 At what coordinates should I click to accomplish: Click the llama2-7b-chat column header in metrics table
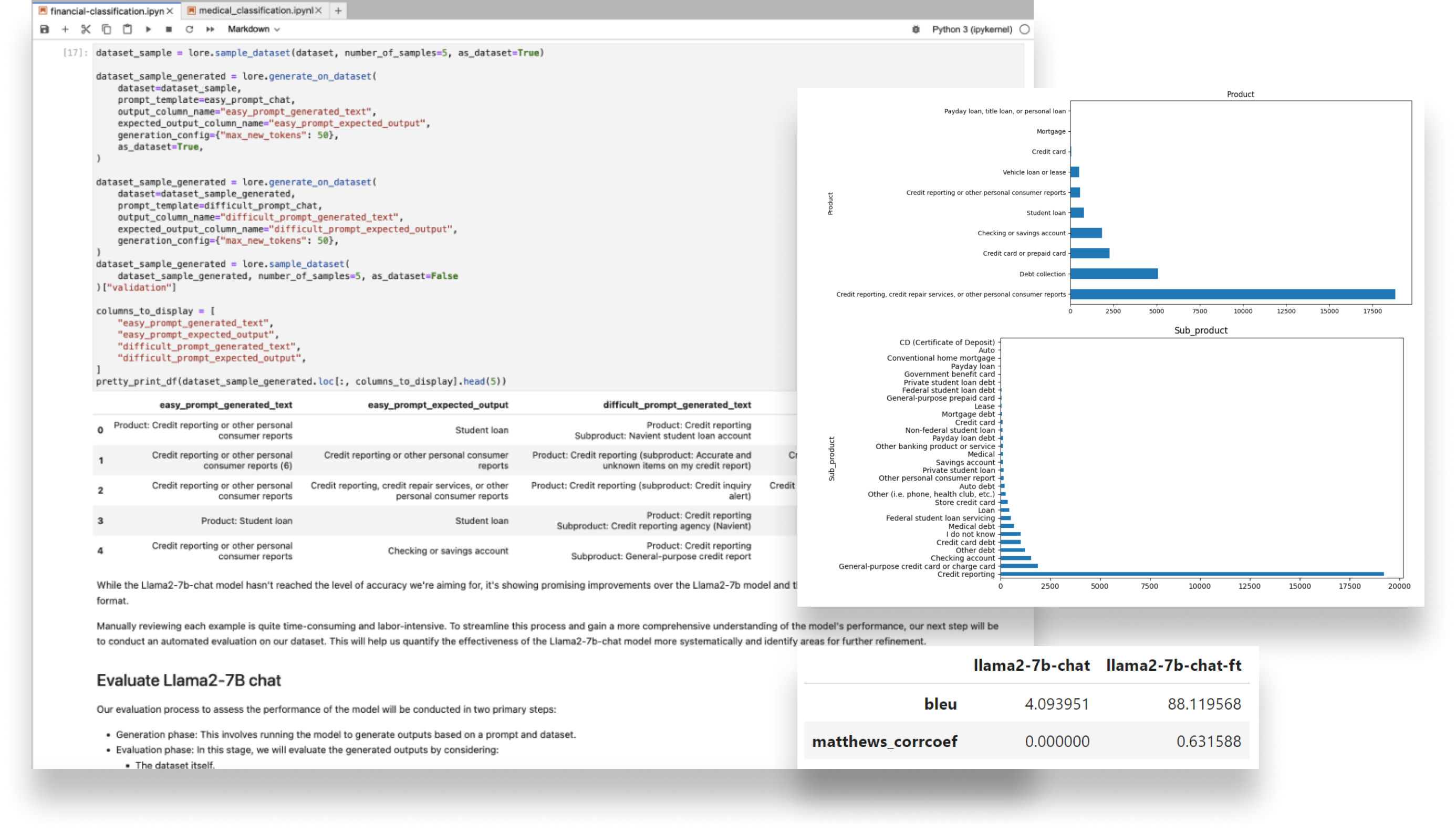(x=1032, y=665)
